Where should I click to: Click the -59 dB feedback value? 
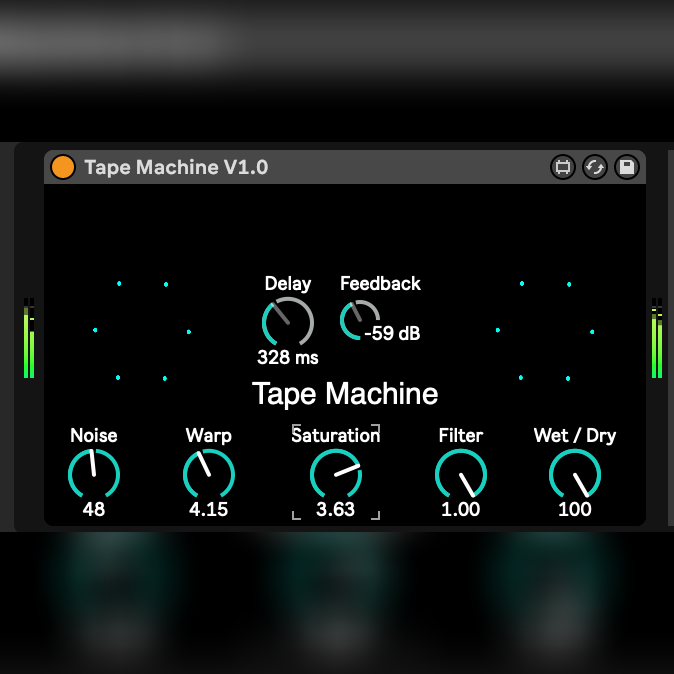(x=393, y=334)
